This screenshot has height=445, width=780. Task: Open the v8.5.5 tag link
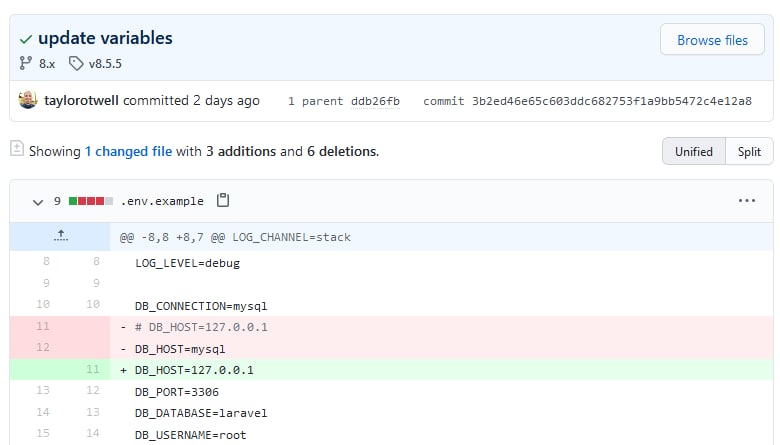[105, 64]
